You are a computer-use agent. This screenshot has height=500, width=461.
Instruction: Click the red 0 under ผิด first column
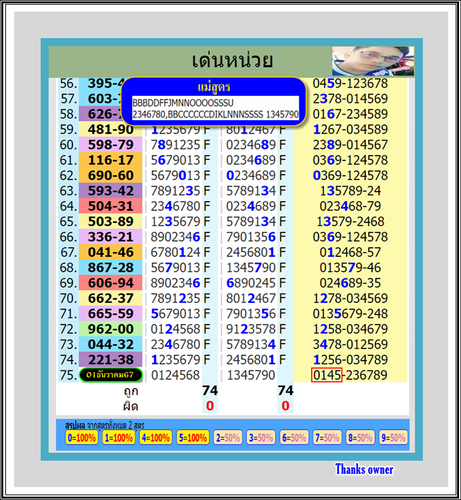(210, 406)
